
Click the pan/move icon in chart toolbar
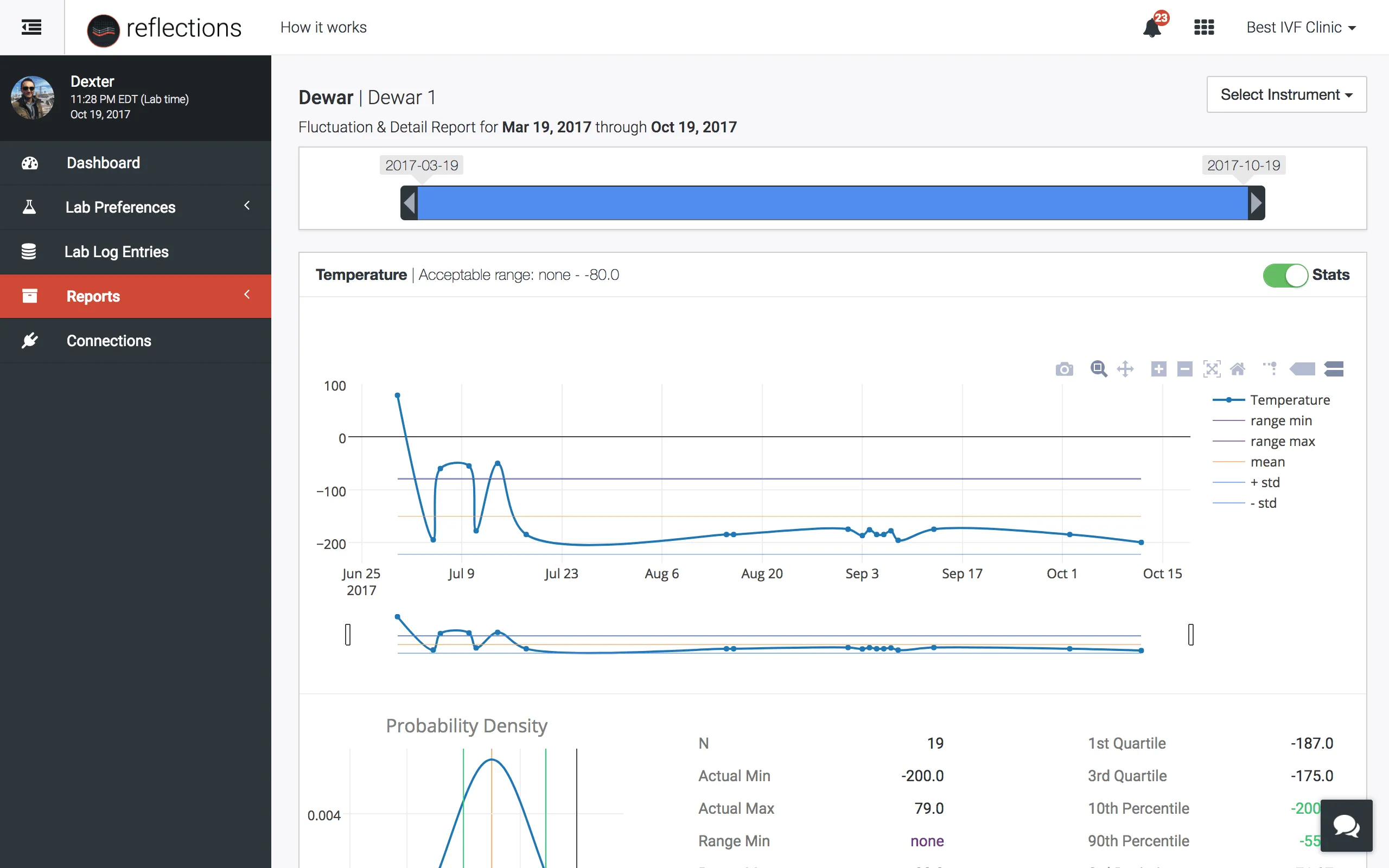pyautogui.click(x=1126, y=368)
